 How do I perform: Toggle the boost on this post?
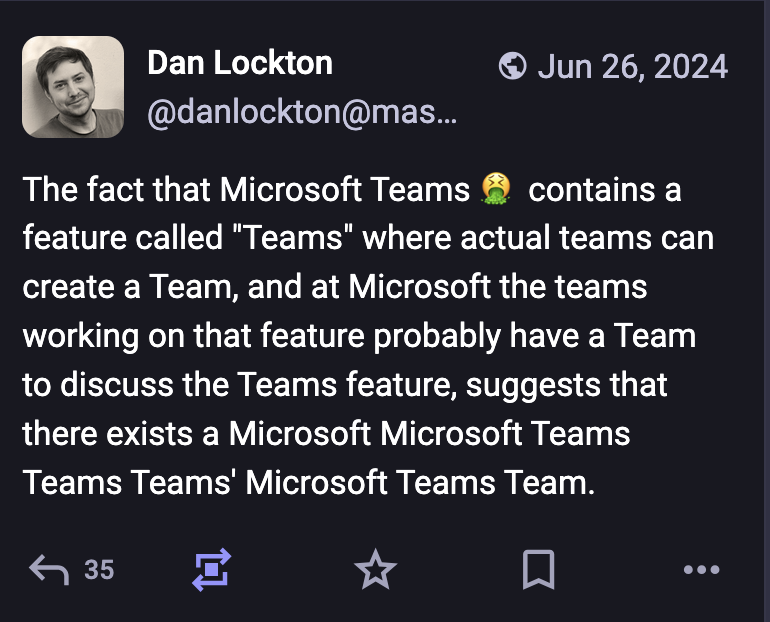click(x=212, y=569)
